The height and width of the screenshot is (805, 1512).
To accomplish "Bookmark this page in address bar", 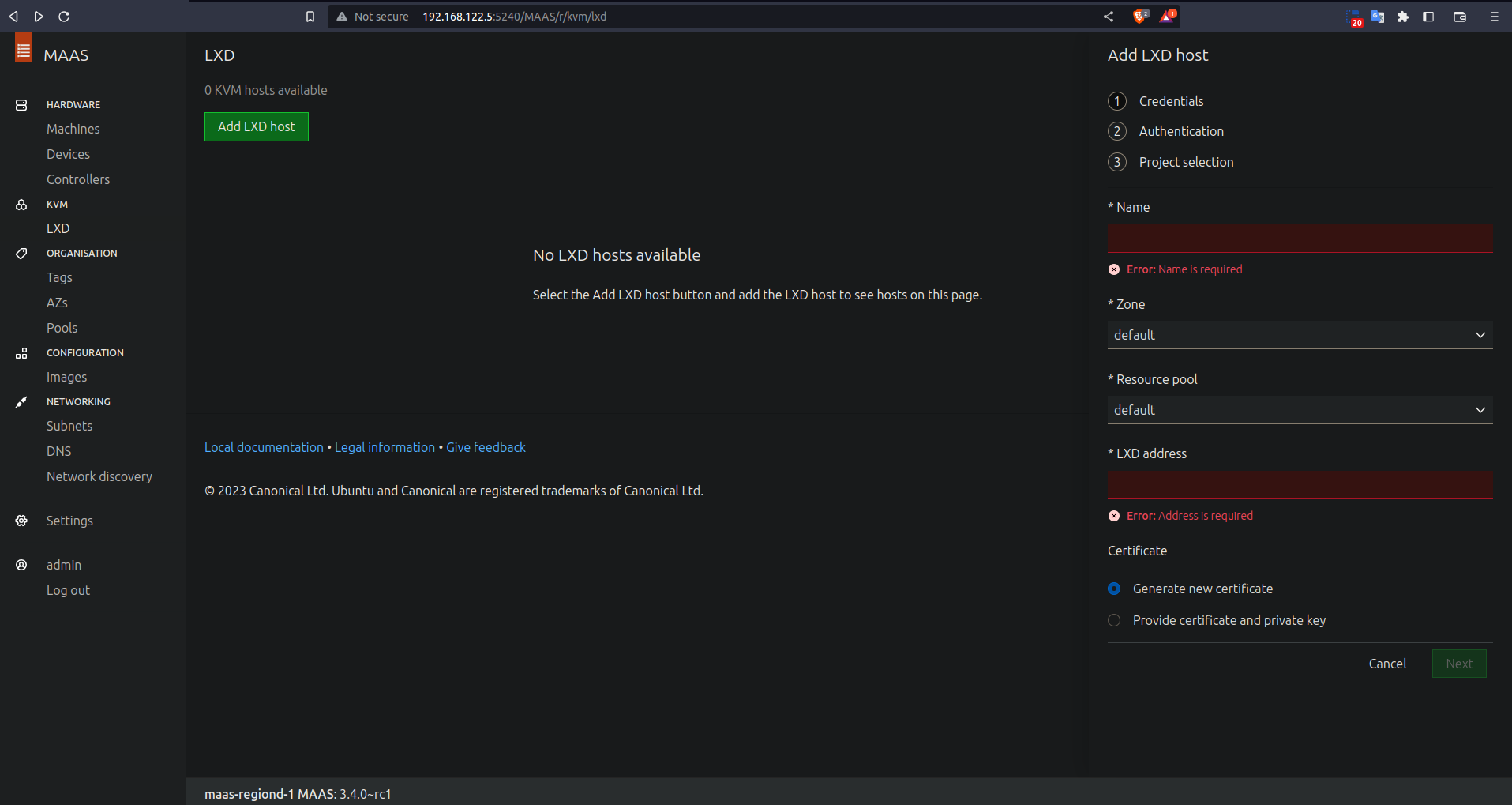I will pyautogui.click(x=310, y=17).
